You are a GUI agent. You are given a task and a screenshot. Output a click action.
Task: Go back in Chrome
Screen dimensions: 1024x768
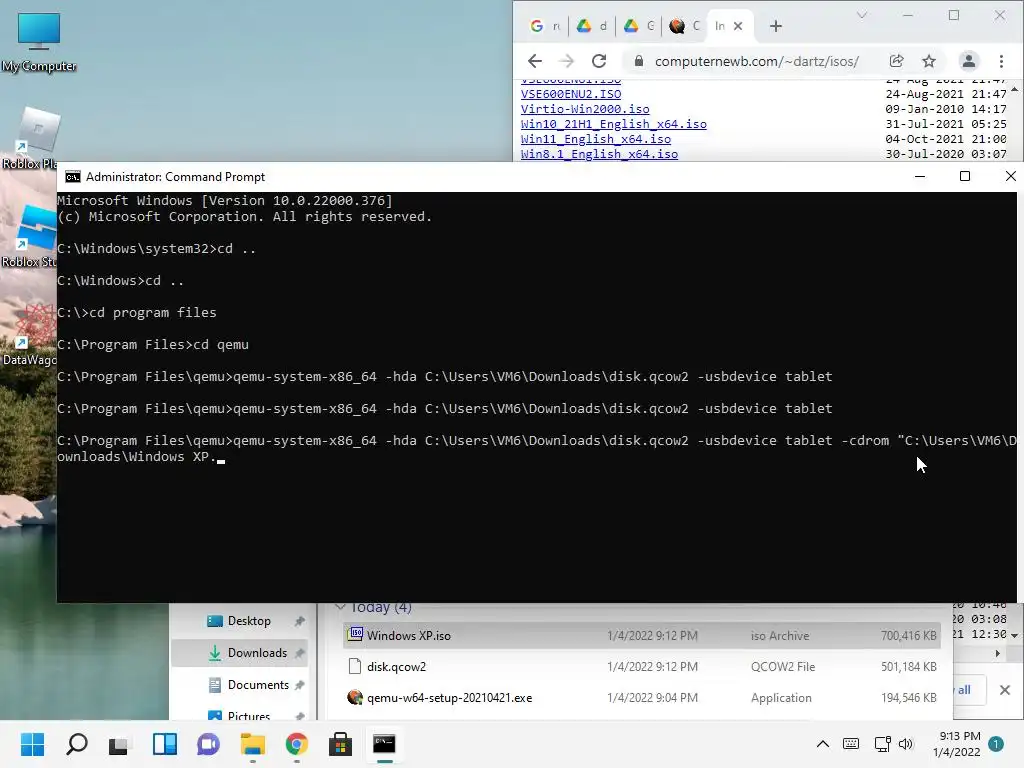[535, 61]
